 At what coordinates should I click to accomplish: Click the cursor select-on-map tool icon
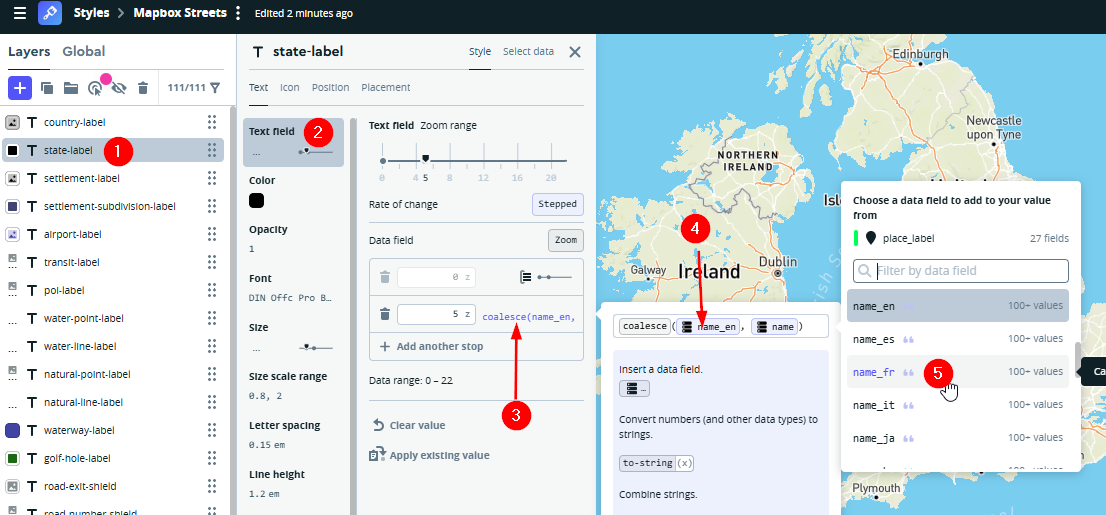95,88
